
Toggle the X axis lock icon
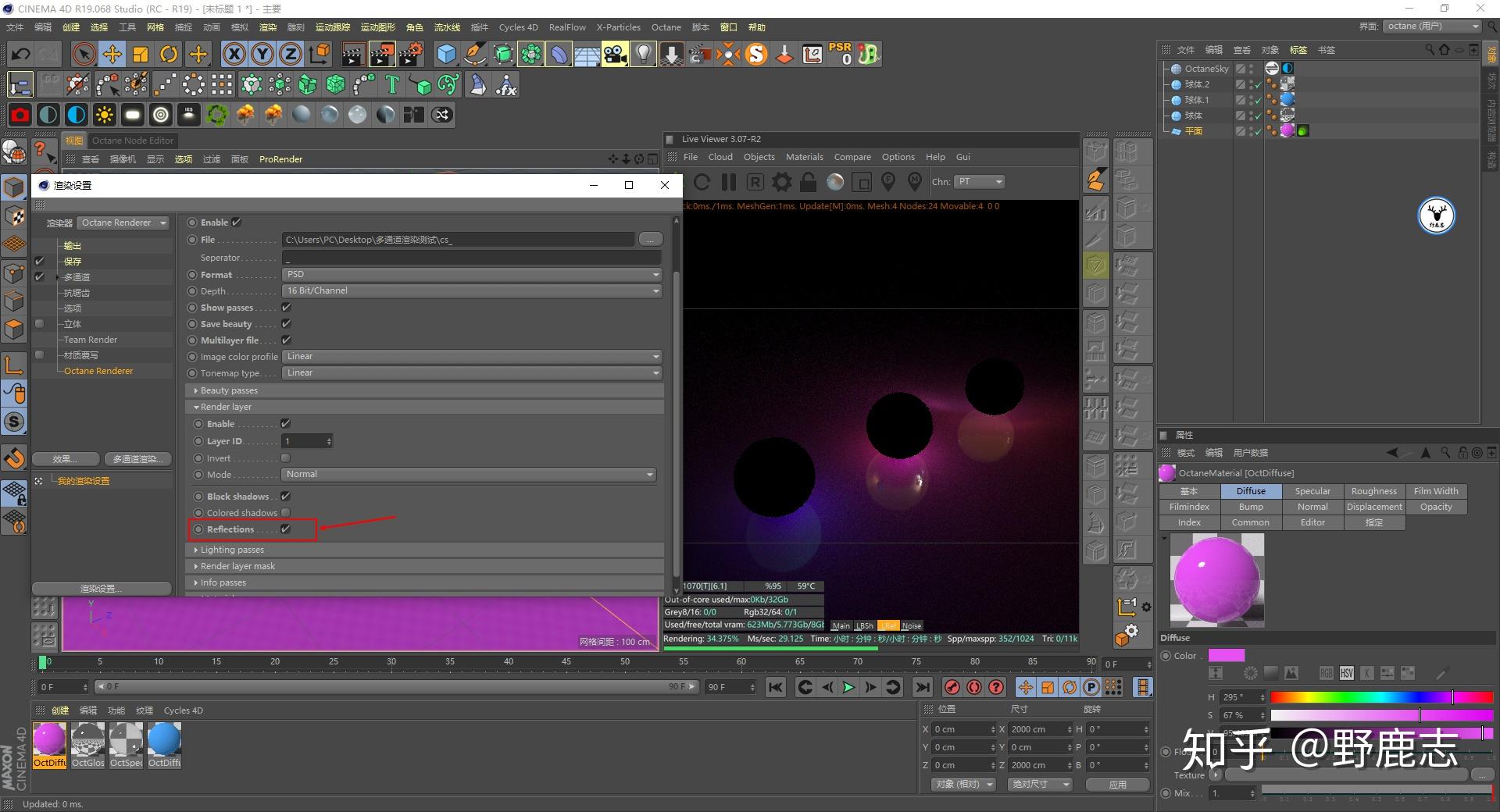(x=234, y=54)
